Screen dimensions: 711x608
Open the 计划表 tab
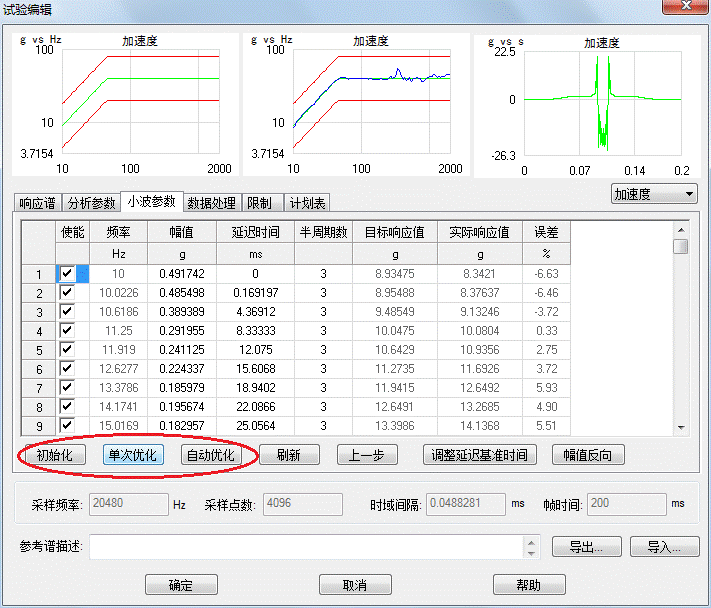pos(307,203)
